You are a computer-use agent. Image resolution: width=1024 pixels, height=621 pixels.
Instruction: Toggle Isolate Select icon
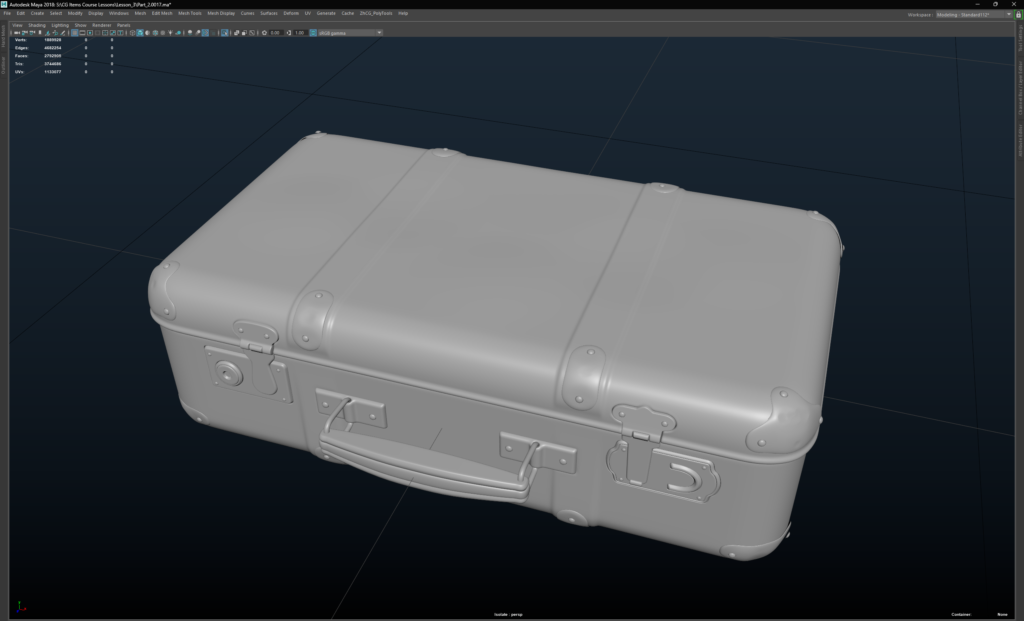point(225,33)
